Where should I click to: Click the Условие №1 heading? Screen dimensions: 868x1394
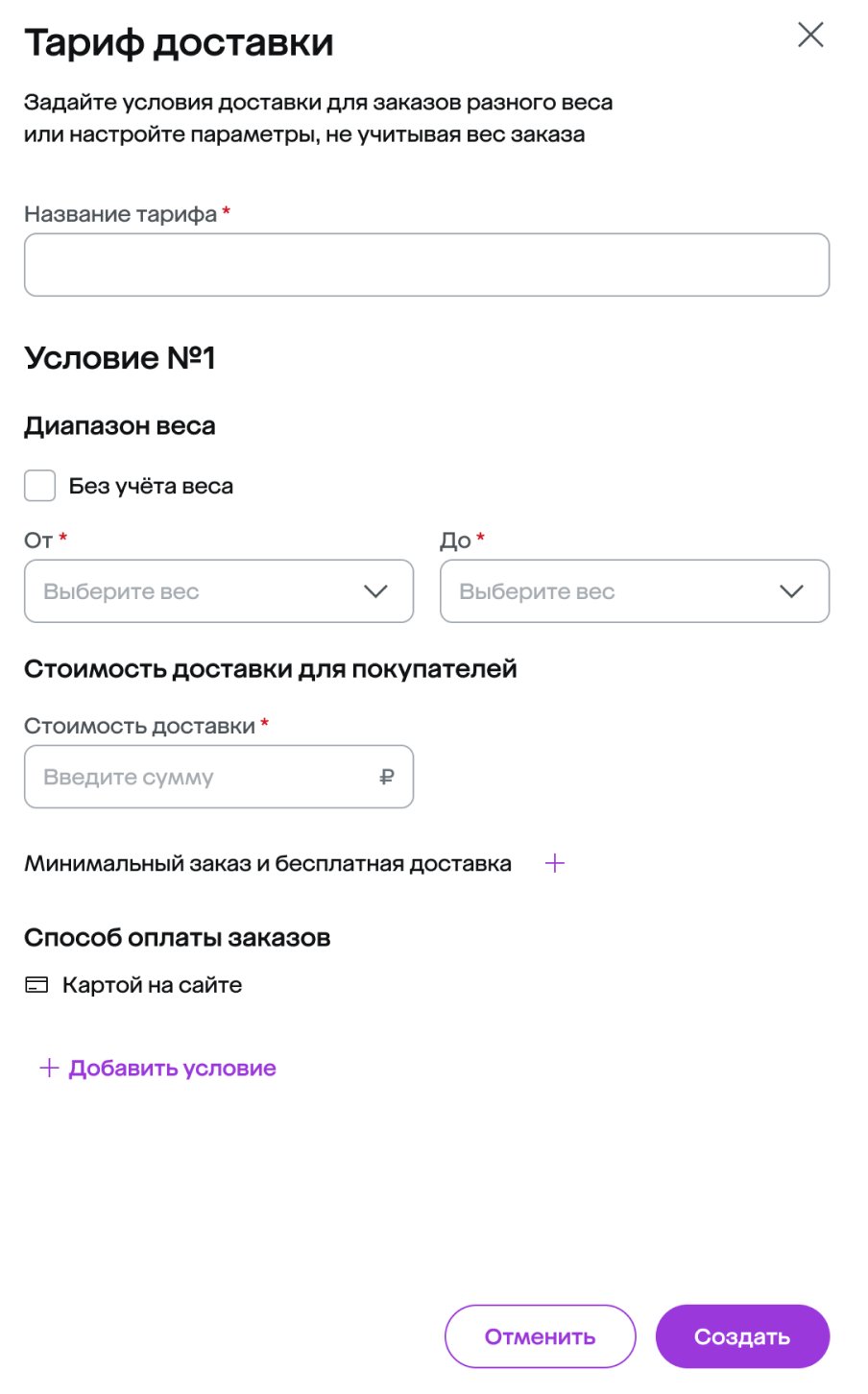(x=120, y=358)
